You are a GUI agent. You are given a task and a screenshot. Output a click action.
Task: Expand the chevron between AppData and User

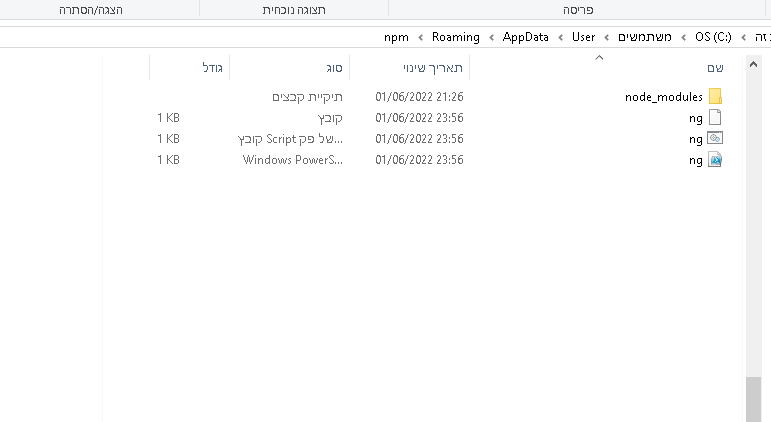pyautogui.click(x=561, y=37)
